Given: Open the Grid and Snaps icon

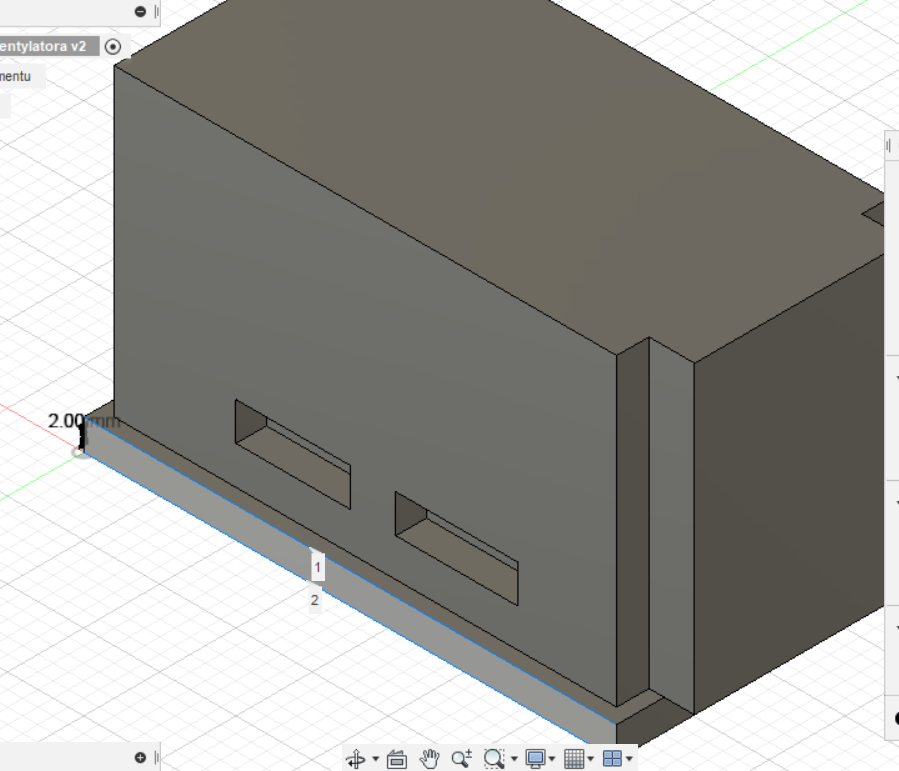Looking at the screenshot, I should pos(574,758).
